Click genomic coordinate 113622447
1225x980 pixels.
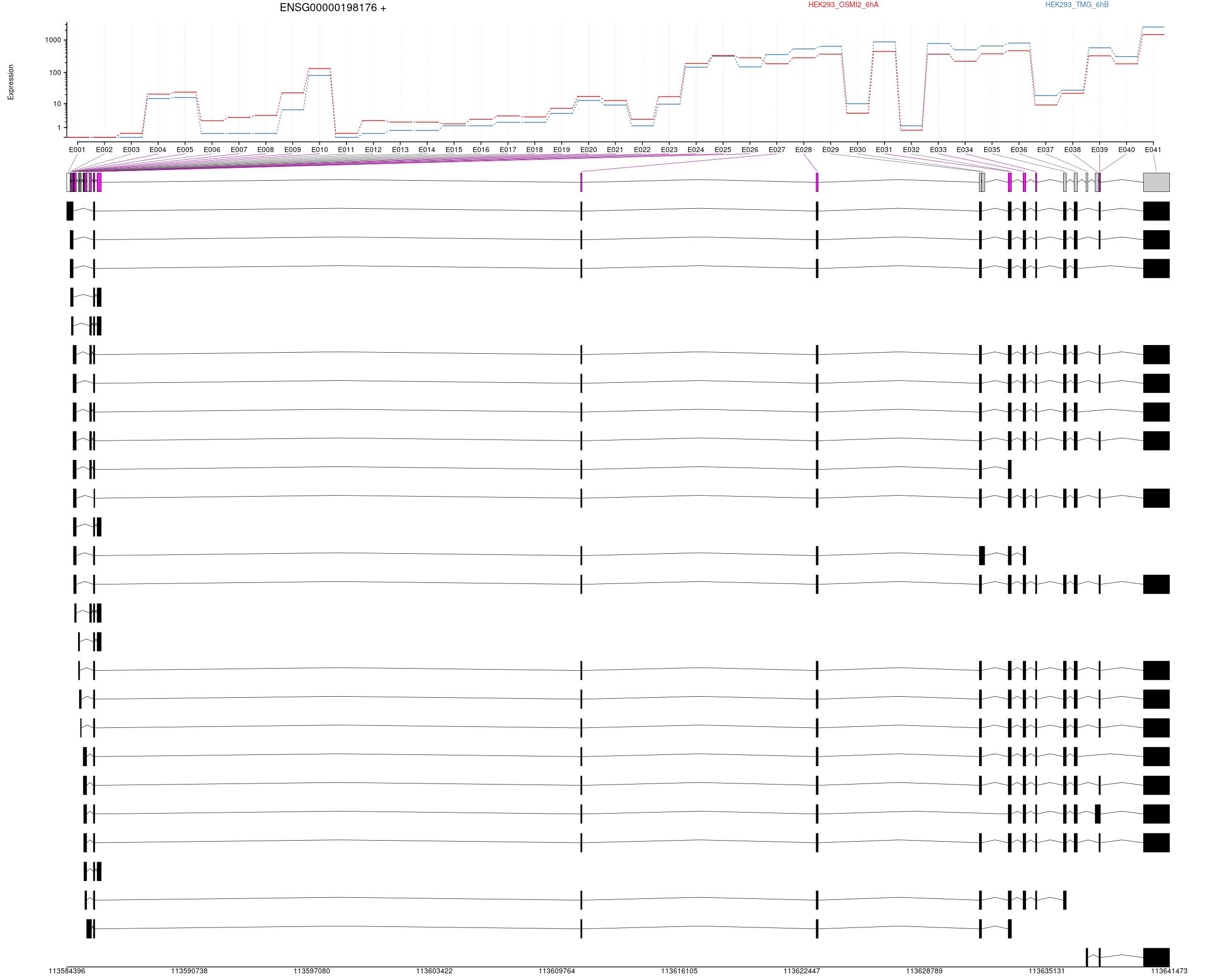pos(802,971)
